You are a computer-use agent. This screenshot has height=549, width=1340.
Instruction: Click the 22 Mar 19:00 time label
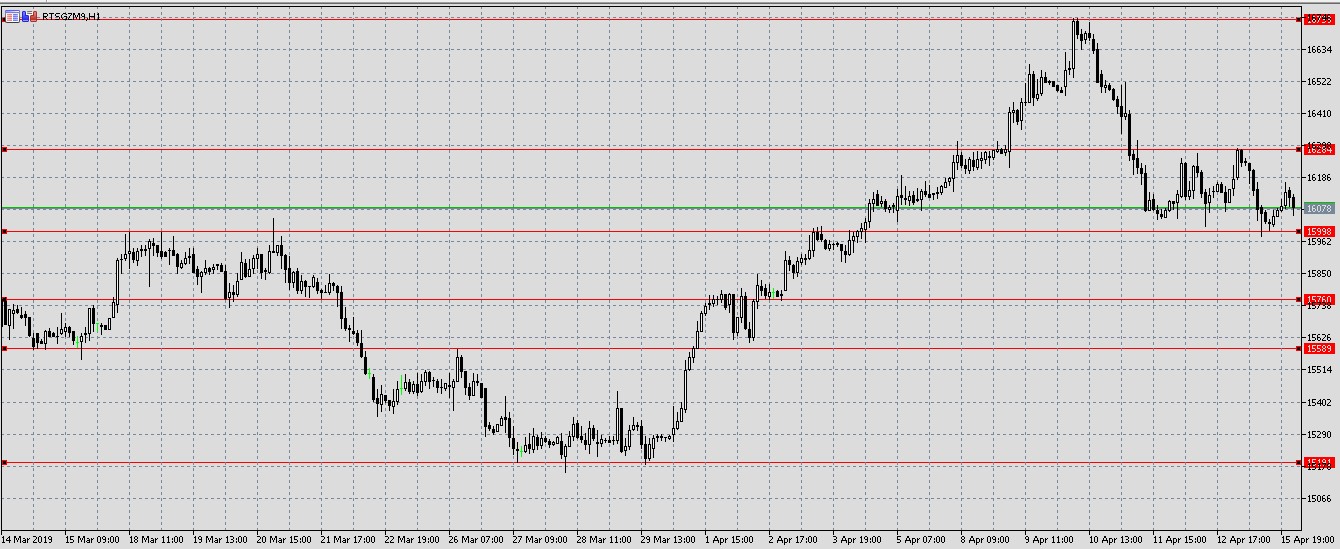(x=413, y=540)
